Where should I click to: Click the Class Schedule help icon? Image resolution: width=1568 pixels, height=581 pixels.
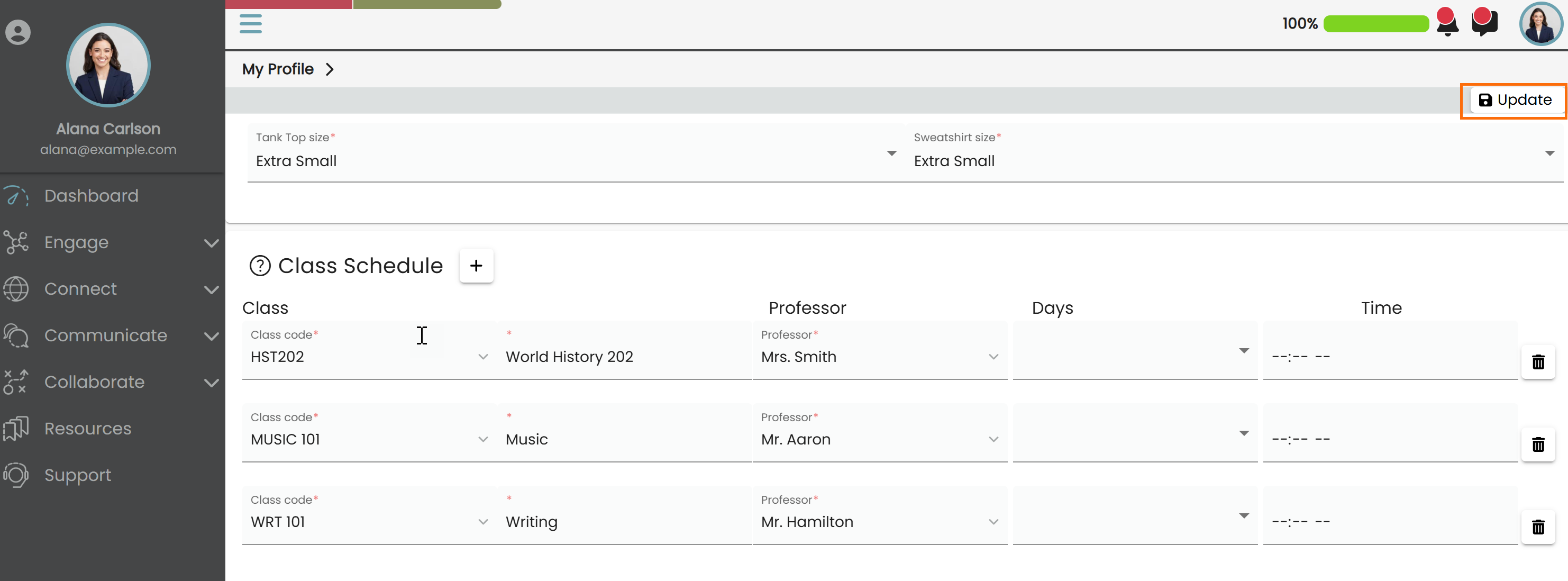(260, 266)
